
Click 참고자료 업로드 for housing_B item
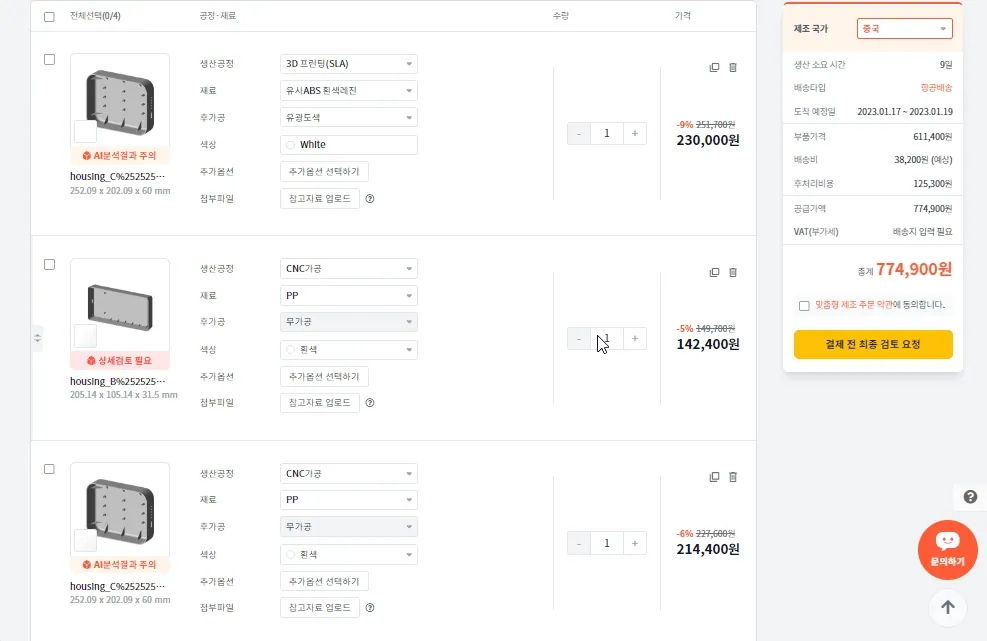320,403
